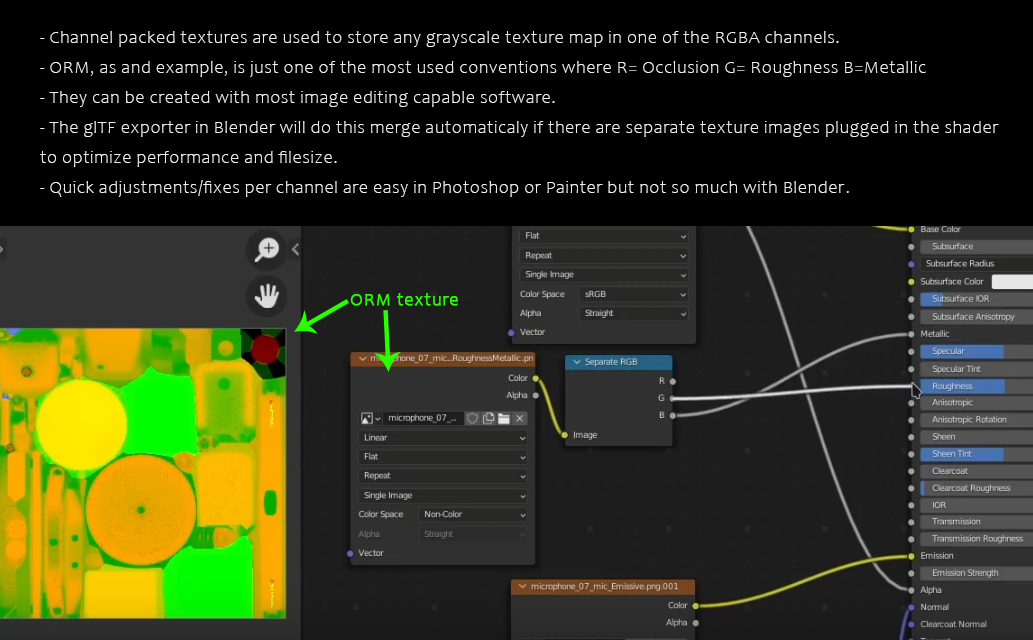Select the hand pan tool icon
This screenshot has height=640, width=1033.
click(x=267, y=295)
